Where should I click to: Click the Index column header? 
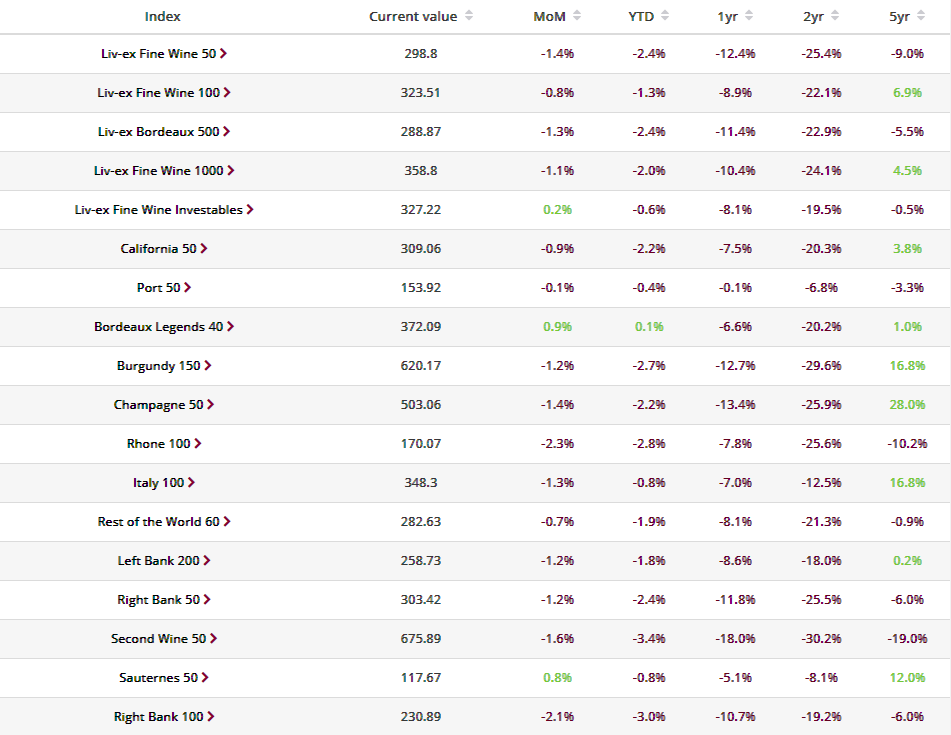coord(163,16)
